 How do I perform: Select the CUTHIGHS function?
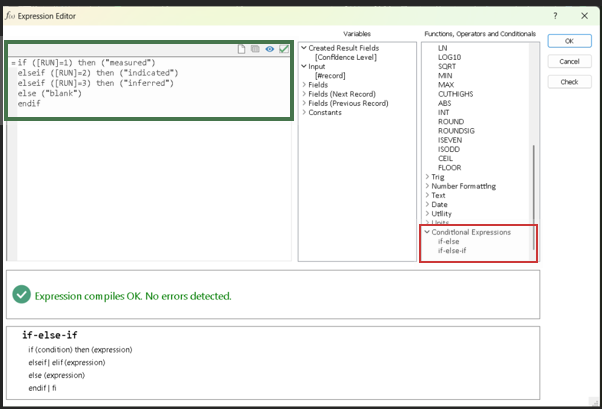456,94
